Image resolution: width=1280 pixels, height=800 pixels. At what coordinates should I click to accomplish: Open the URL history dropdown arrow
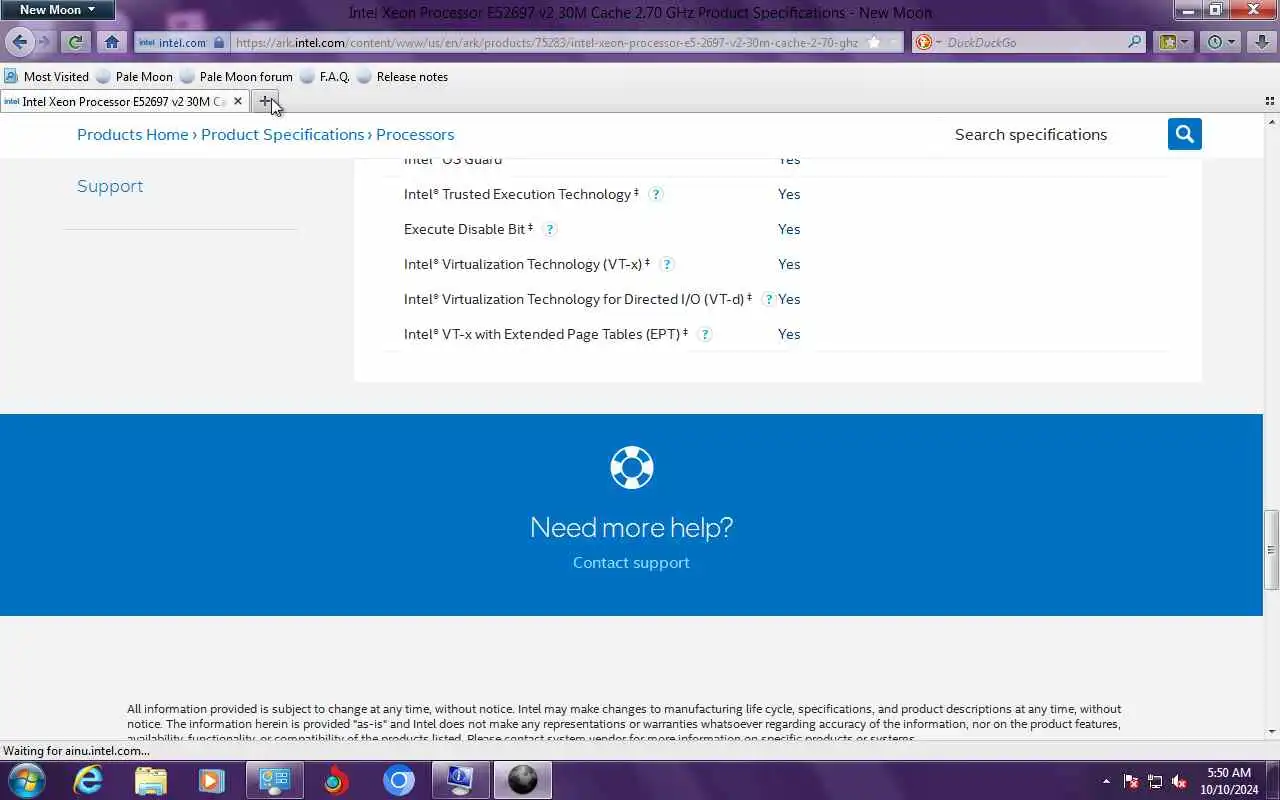click(x=895, y=42)
